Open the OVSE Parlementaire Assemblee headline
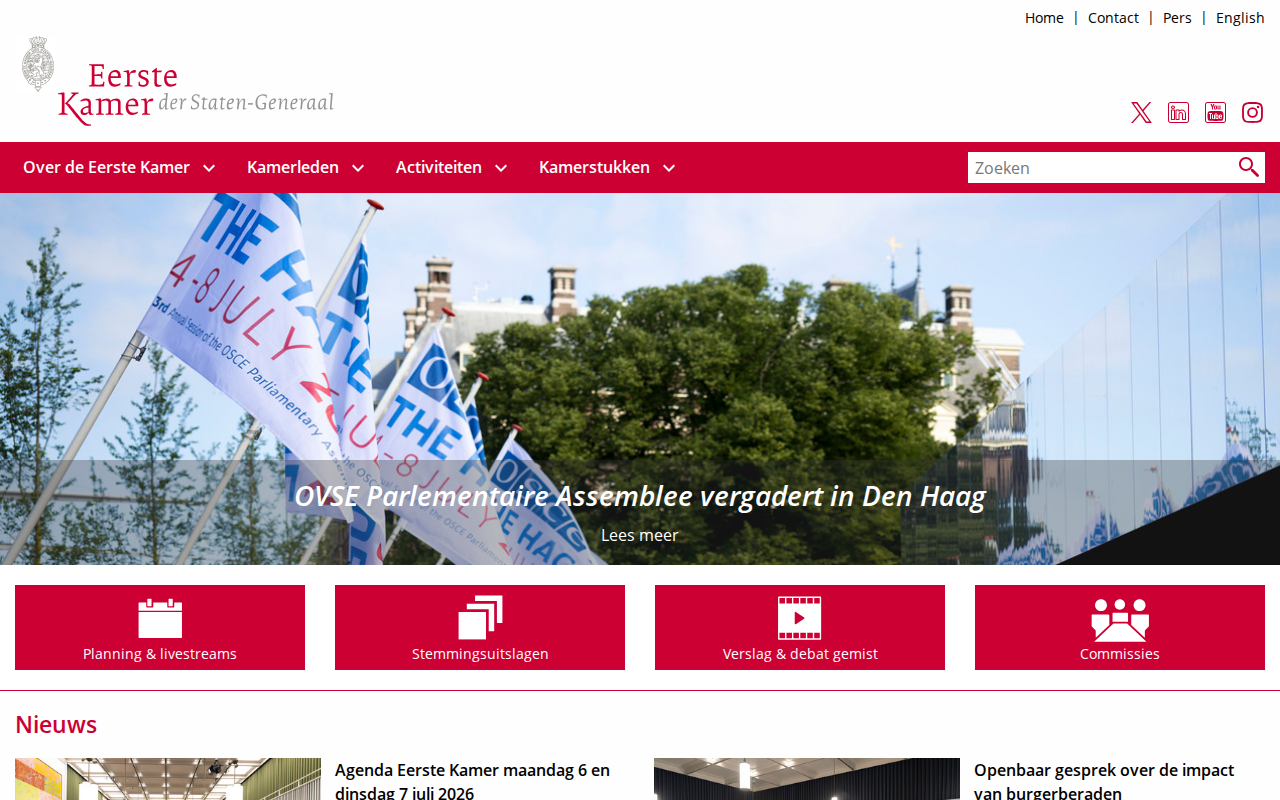The height and width of the screenshot is (800, 1280). [640, 496]
